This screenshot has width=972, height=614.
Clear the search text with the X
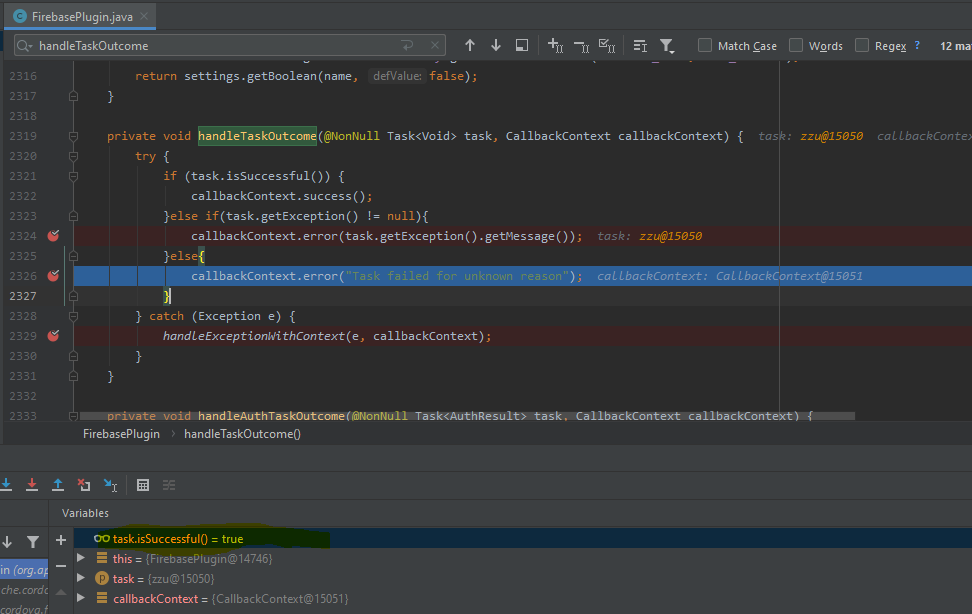pyautogui.click(x=435, y=45)
